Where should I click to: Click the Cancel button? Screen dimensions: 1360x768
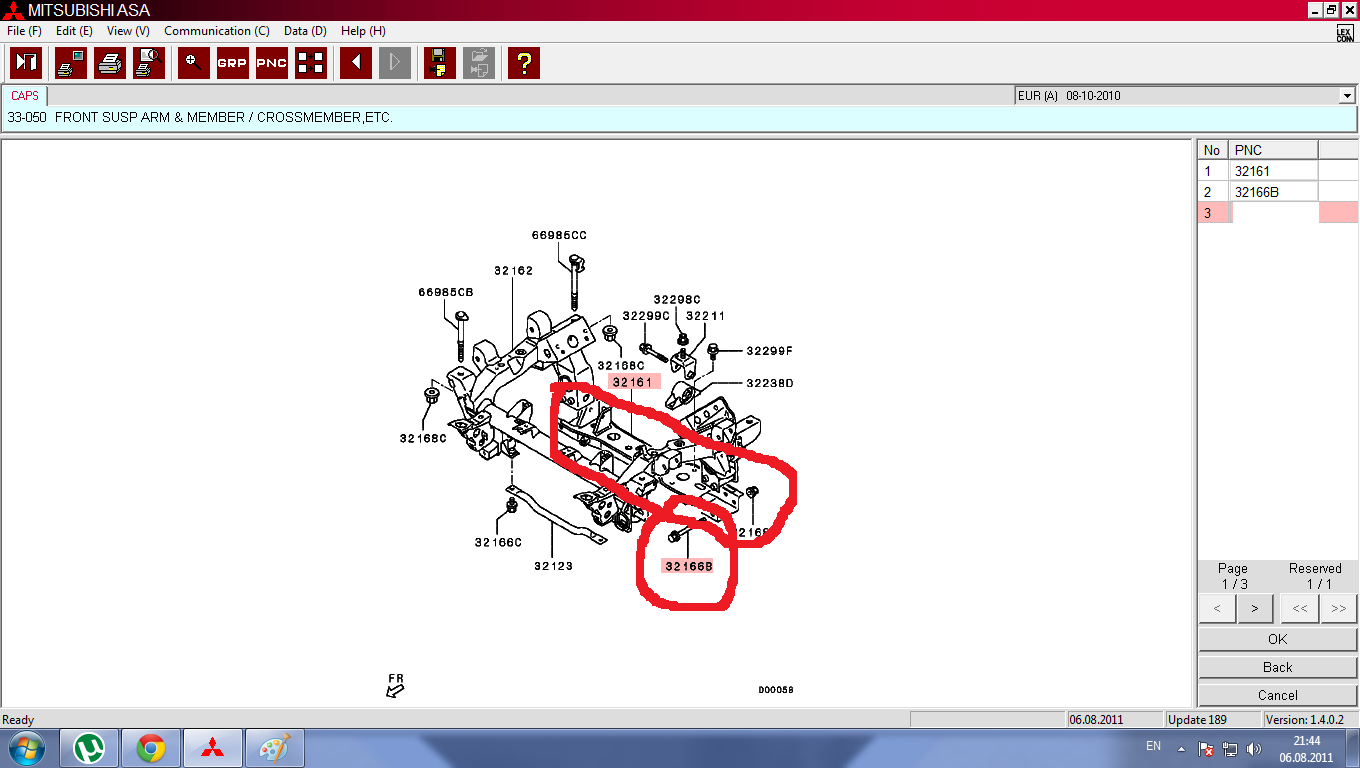1277,695
